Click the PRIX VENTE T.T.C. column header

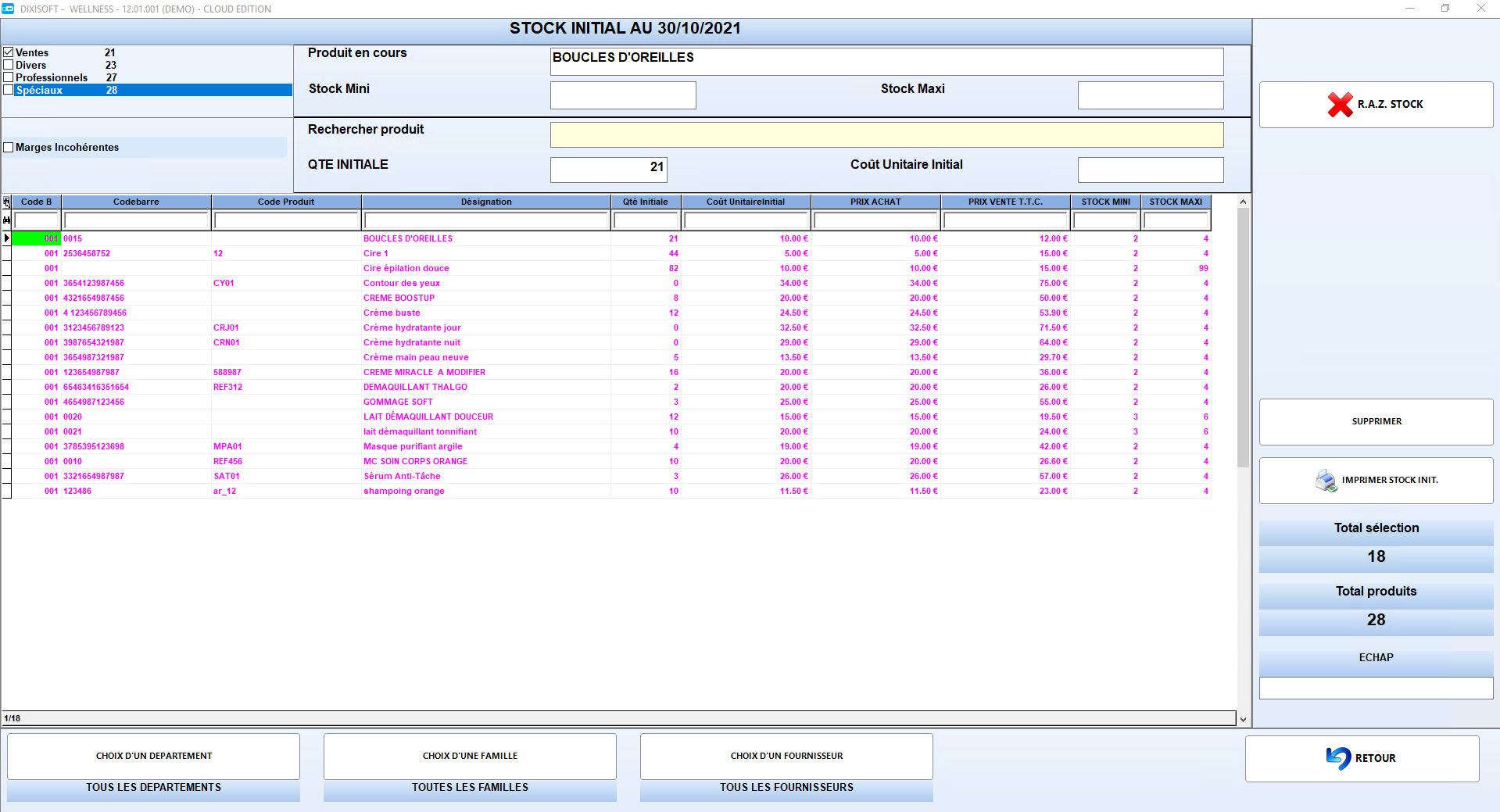coord(1005,202)
